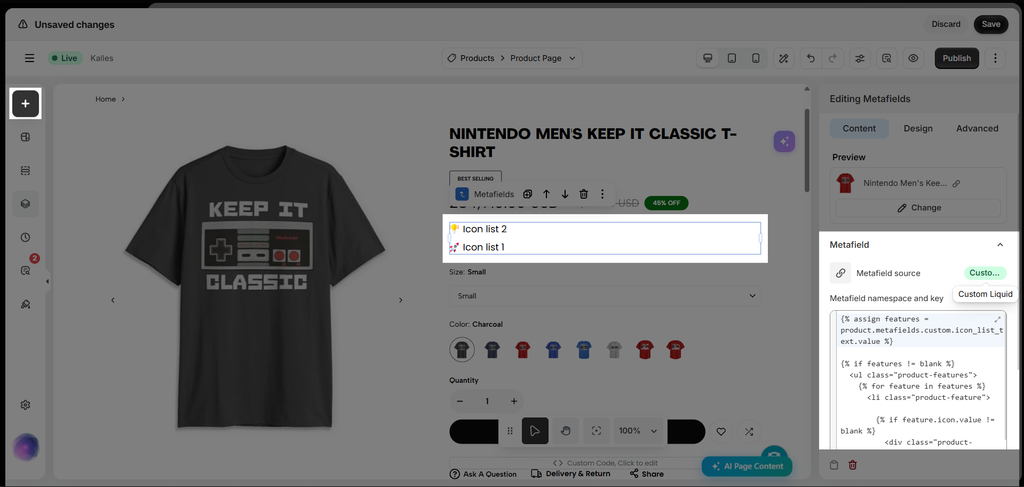
Task: Select the gray shirt color swatch
Action: pos(615,350)
